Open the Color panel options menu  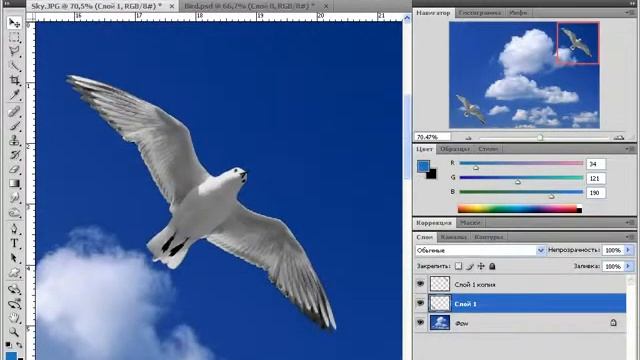click(x=630, y=149)
